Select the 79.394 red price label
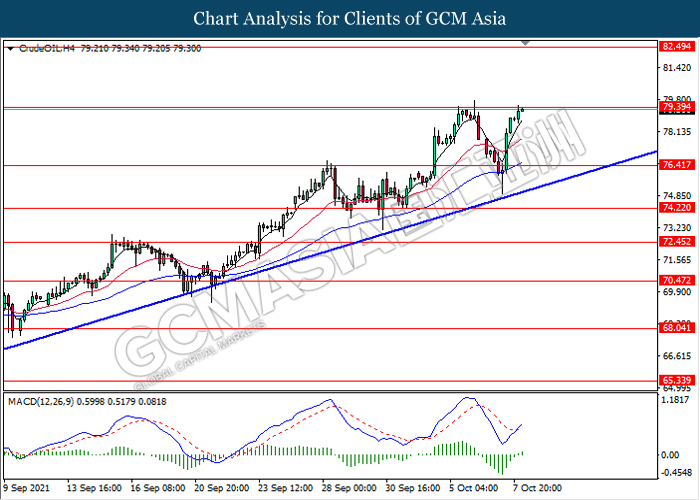This screenshot has width=700, height=500. [x=677, y=107]
